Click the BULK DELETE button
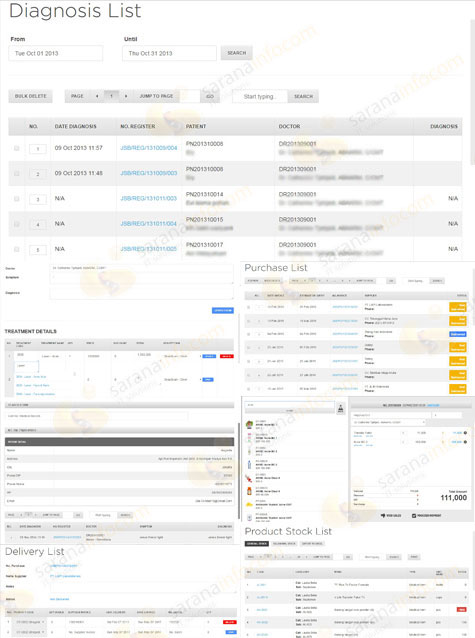475x638 pixels. point(31,96)
